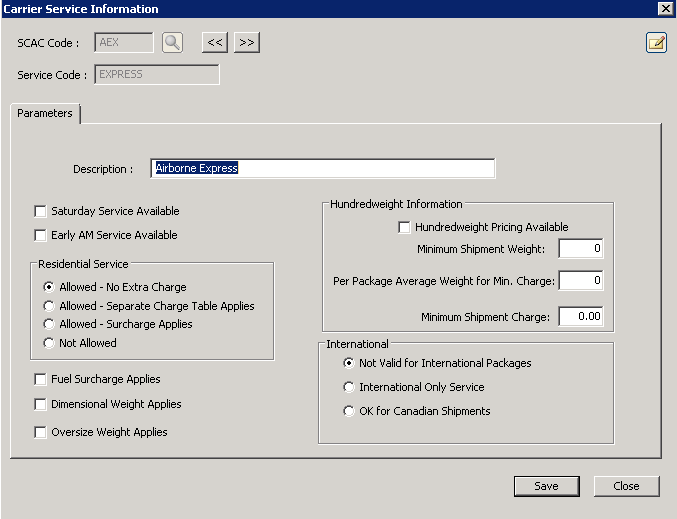Image resolution: width=677 pixels, height=519 pixels.
Task: Go to next carrier with >> button
Action: (x=247, y=42)
